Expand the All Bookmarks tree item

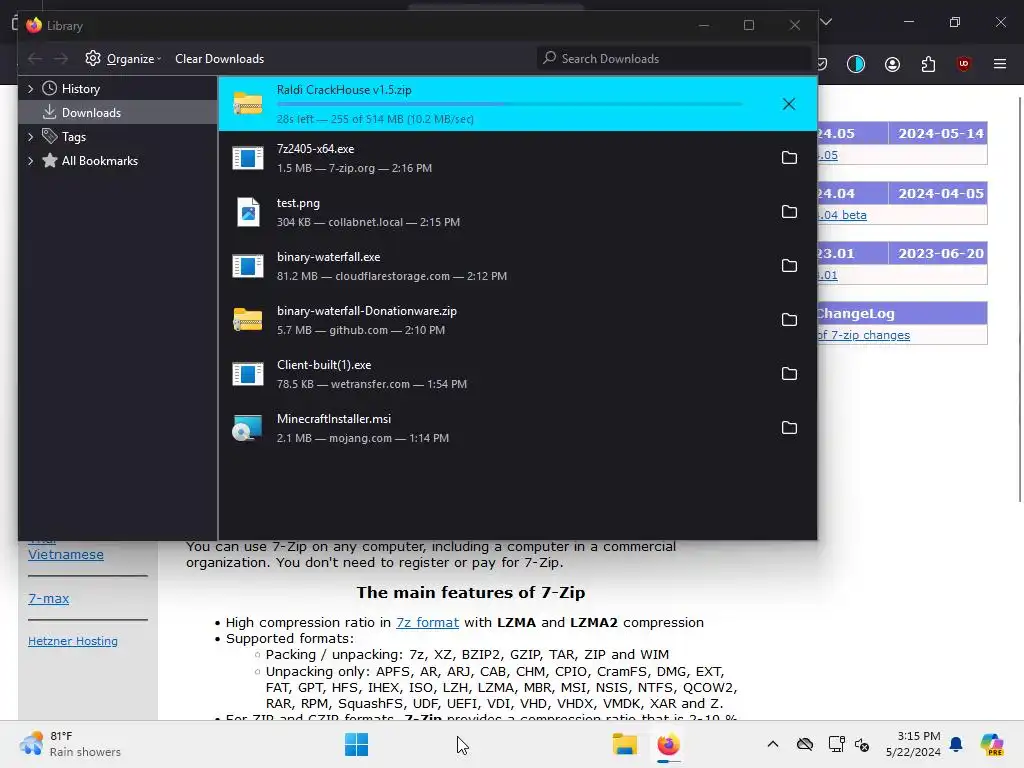point(31,161)
